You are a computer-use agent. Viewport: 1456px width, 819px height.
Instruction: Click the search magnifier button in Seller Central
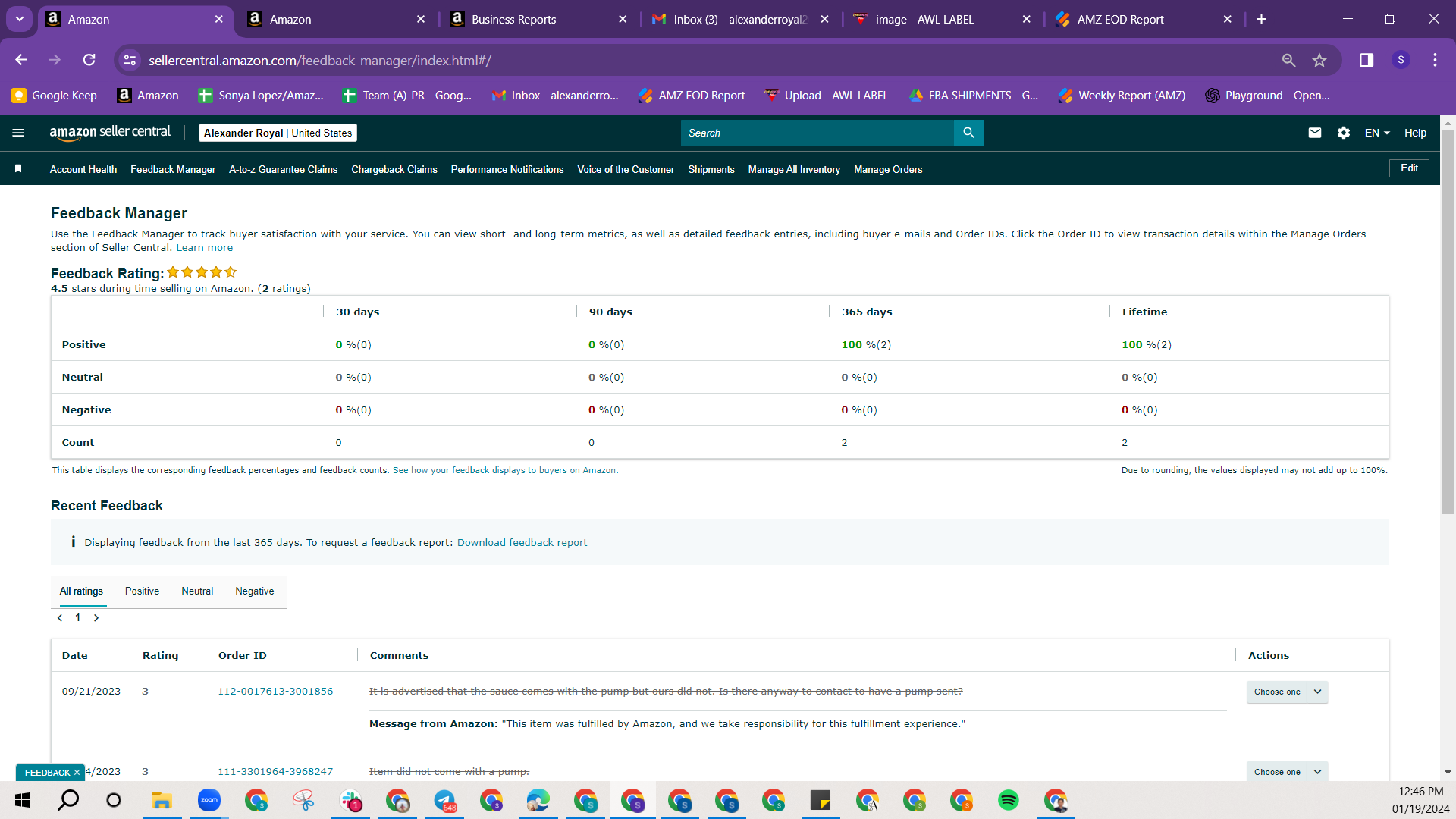point(968,133)
